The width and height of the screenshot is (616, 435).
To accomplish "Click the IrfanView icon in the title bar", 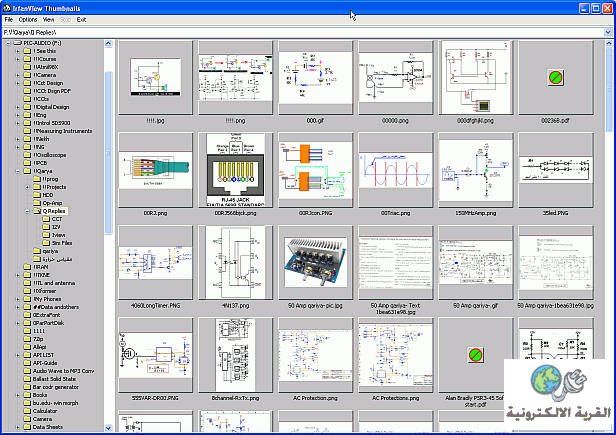I will tap(6, 8).
